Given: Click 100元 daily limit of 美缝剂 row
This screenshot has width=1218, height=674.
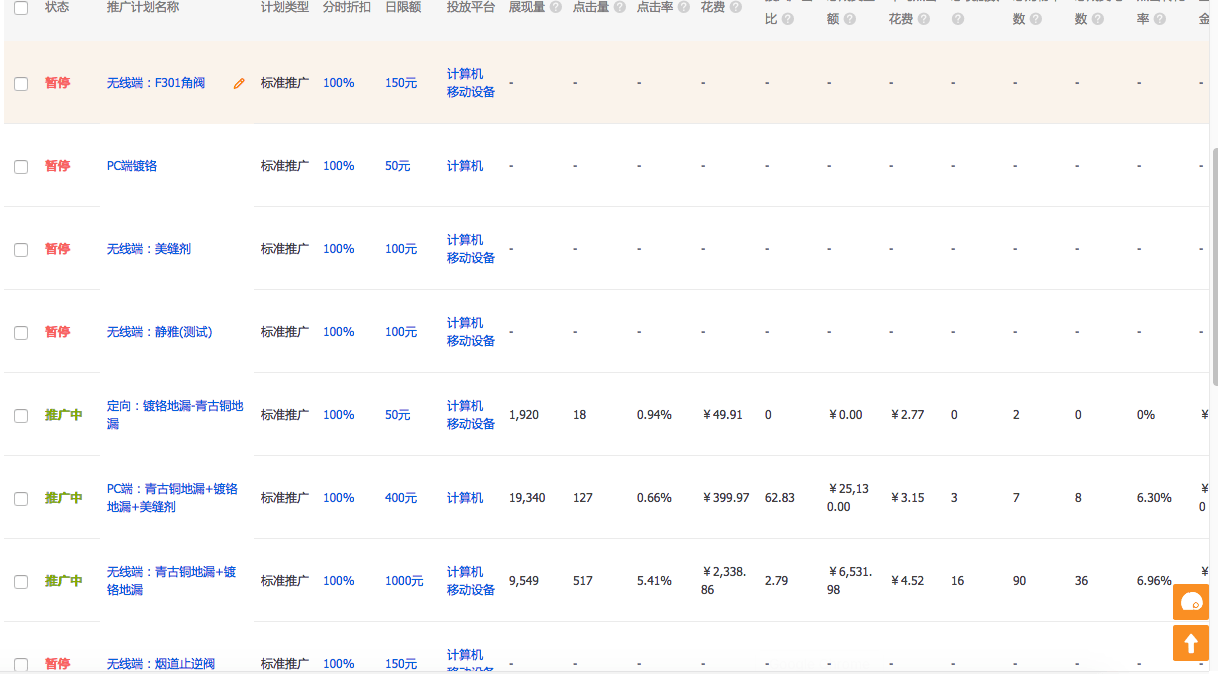Looking at the screenshot, I should click(401, 249).
